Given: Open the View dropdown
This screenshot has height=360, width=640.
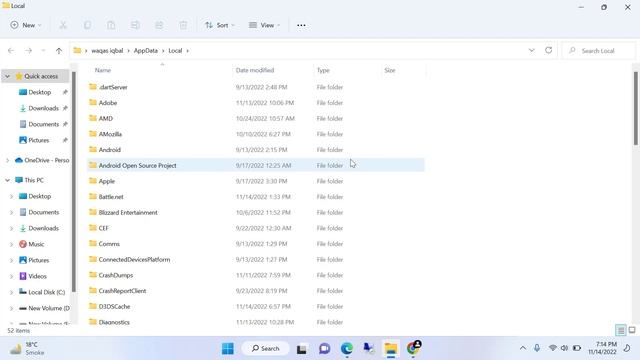Looking at the screenshot, I should [264, 25].
